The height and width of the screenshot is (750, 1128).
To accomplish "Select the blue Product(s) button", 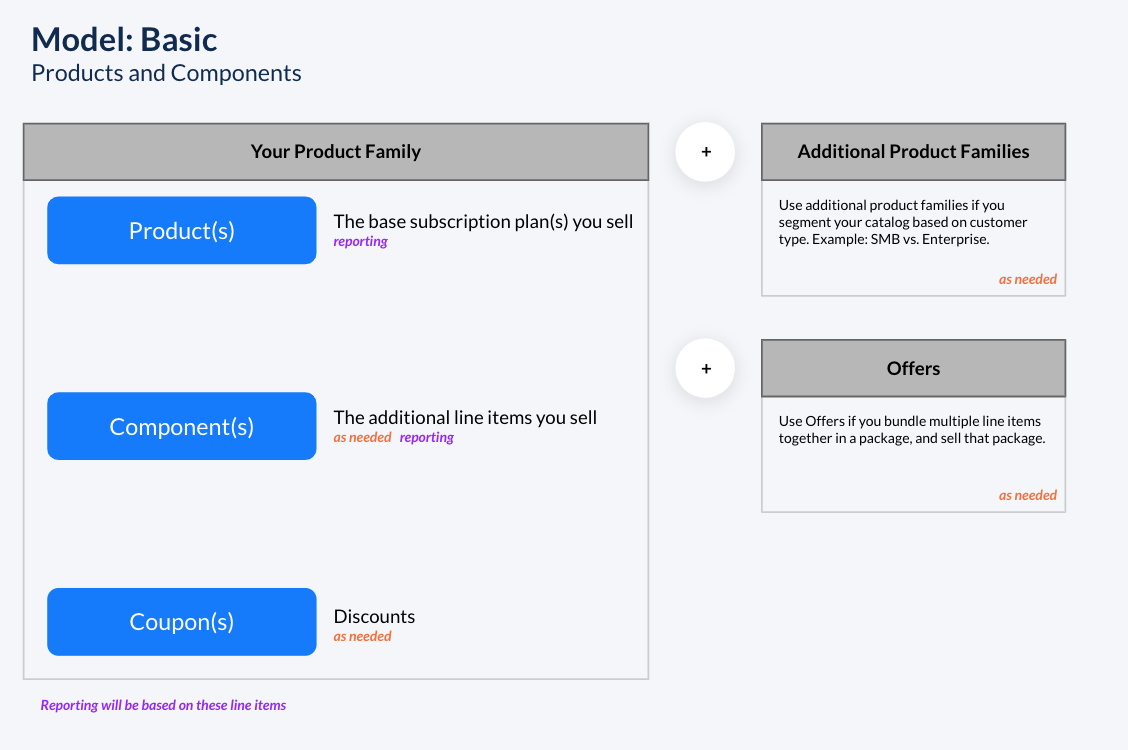I will point(182,230).
